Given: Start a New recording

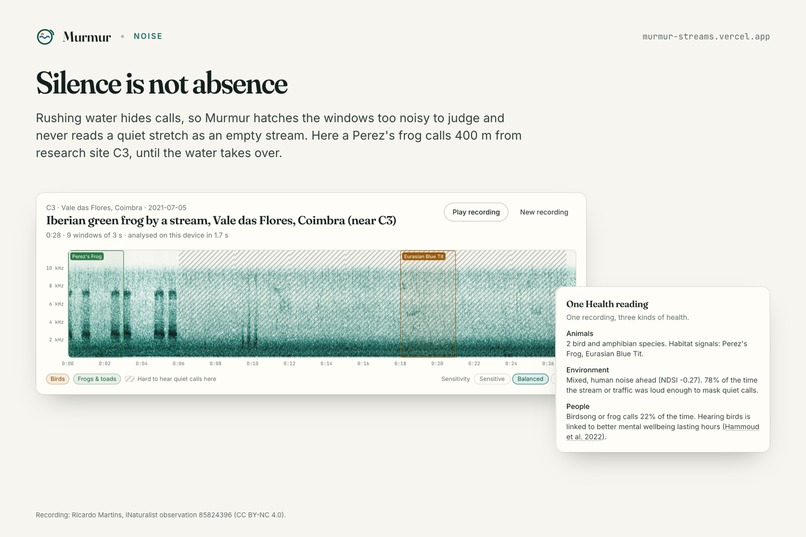Looking at the screenshot, I should coord(544,212).
